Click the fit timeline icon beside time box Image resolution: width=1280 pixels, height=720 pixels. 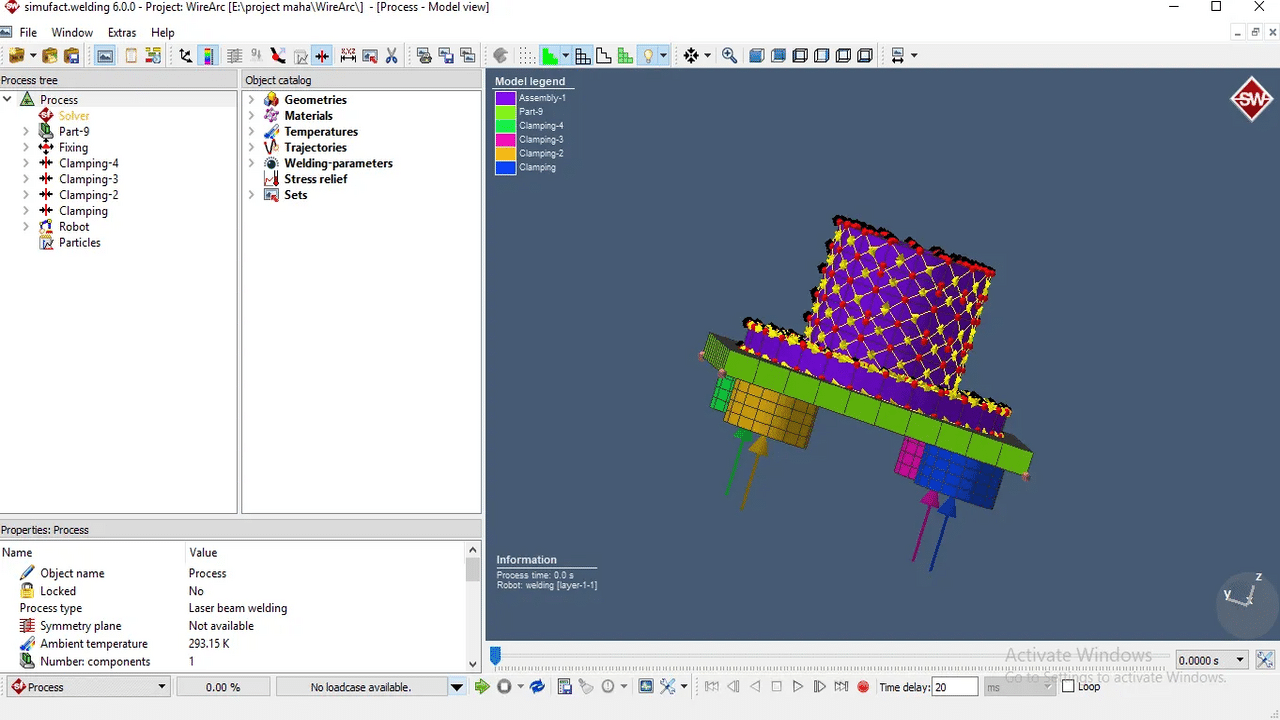[x=1265, y=660]
